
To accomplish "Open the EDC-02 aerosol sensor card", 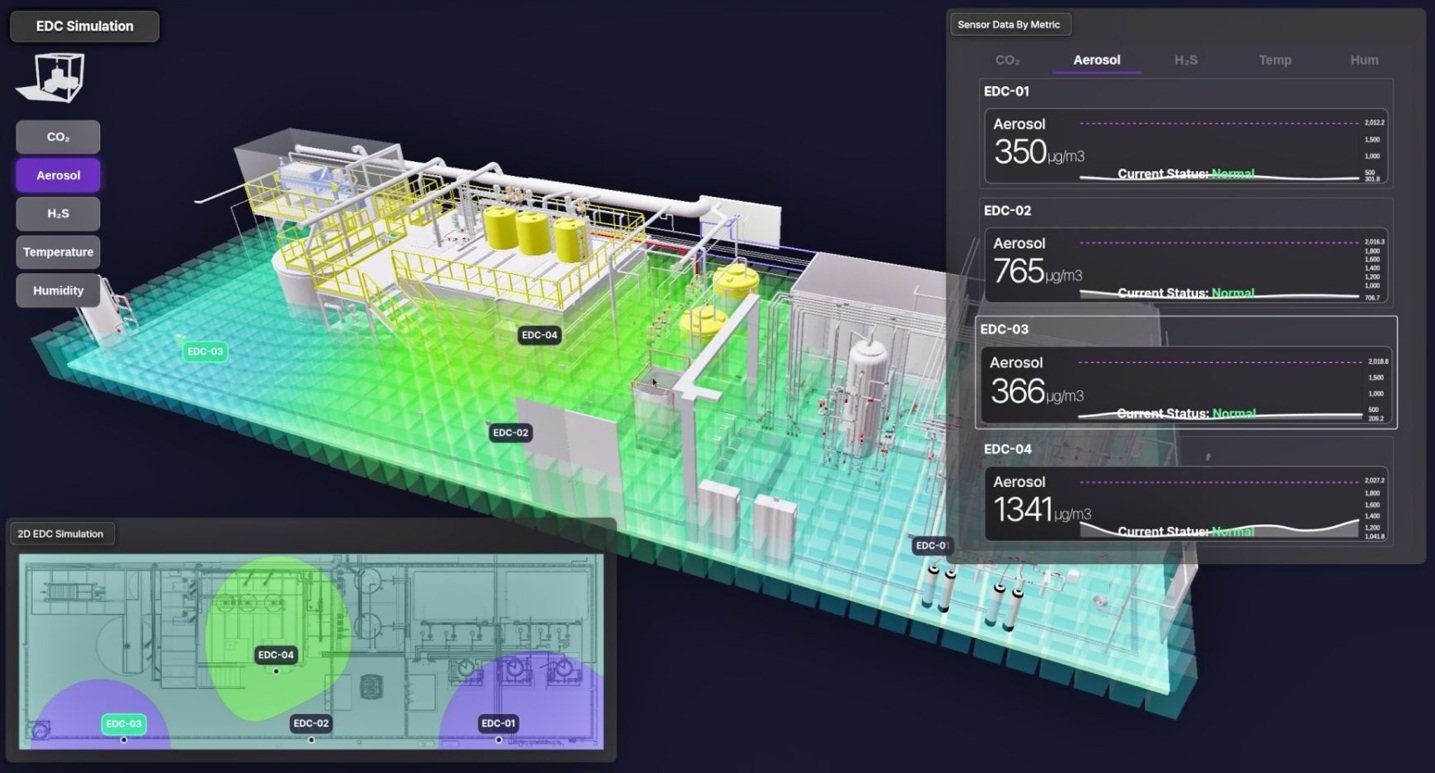I will tap(1186, 265).
